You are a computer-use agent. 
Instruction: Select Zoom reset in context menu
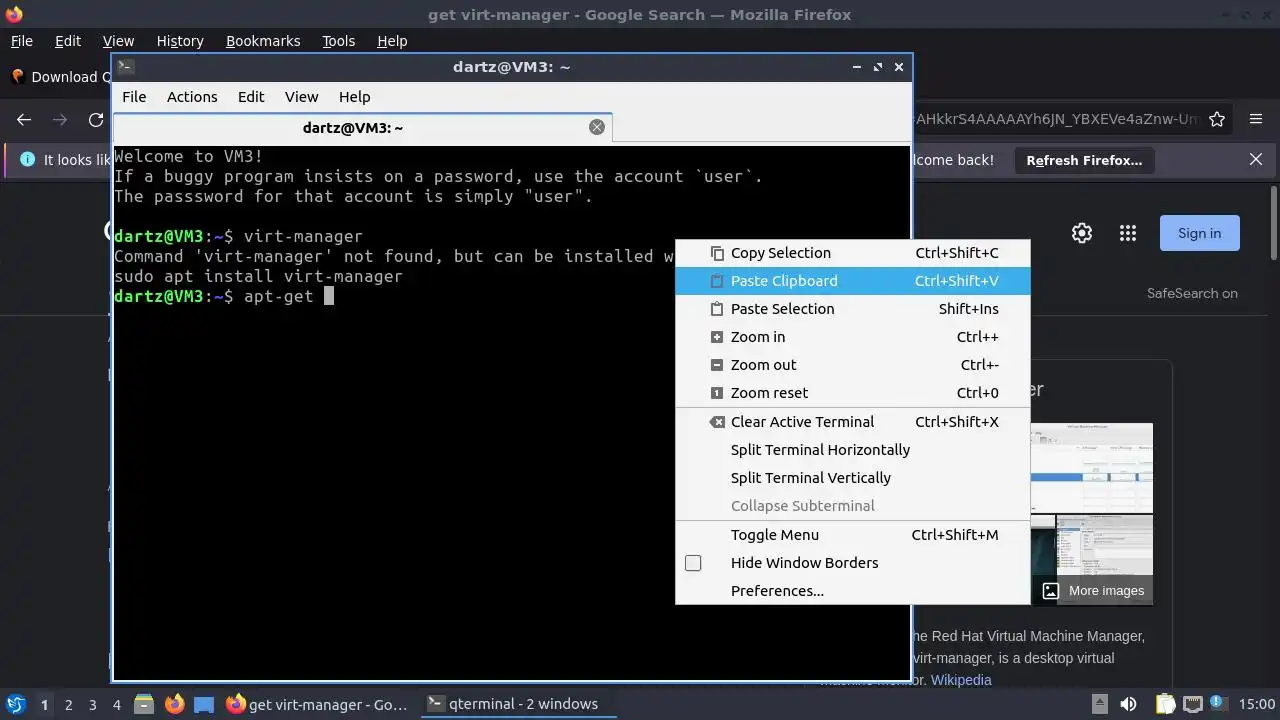coord(853,393)
